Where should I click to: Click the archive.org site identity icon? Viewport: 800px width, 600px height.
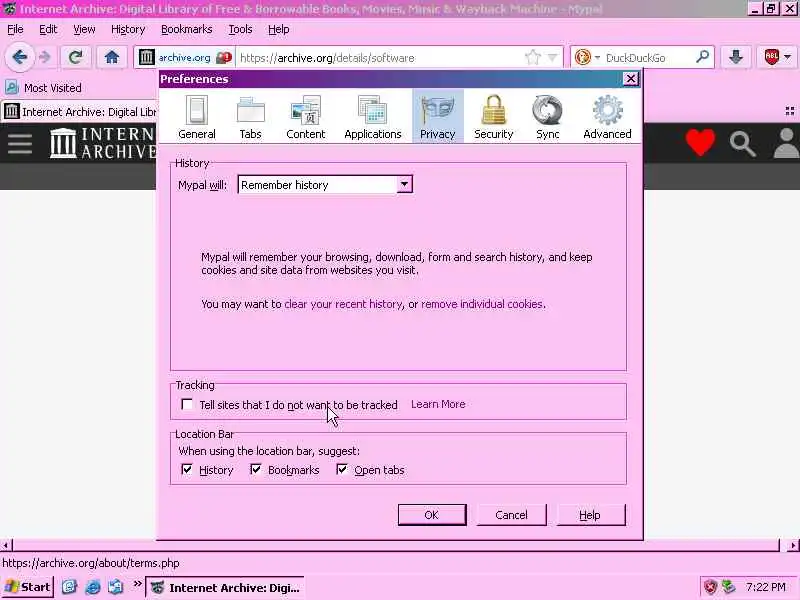point(146,57)
